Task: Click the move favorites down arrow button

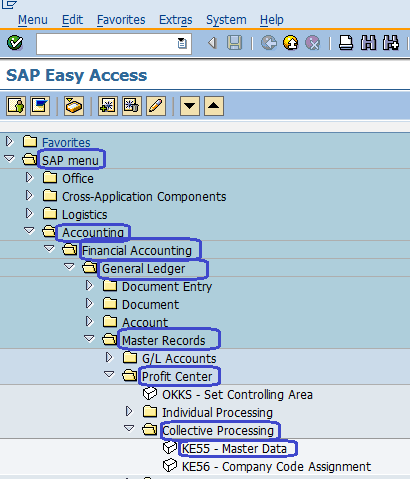Action: (190, 106)
